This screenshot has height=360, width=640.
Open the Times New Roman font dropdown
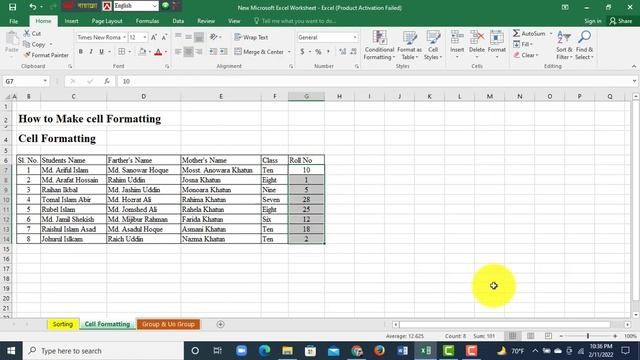pos(124,37)
